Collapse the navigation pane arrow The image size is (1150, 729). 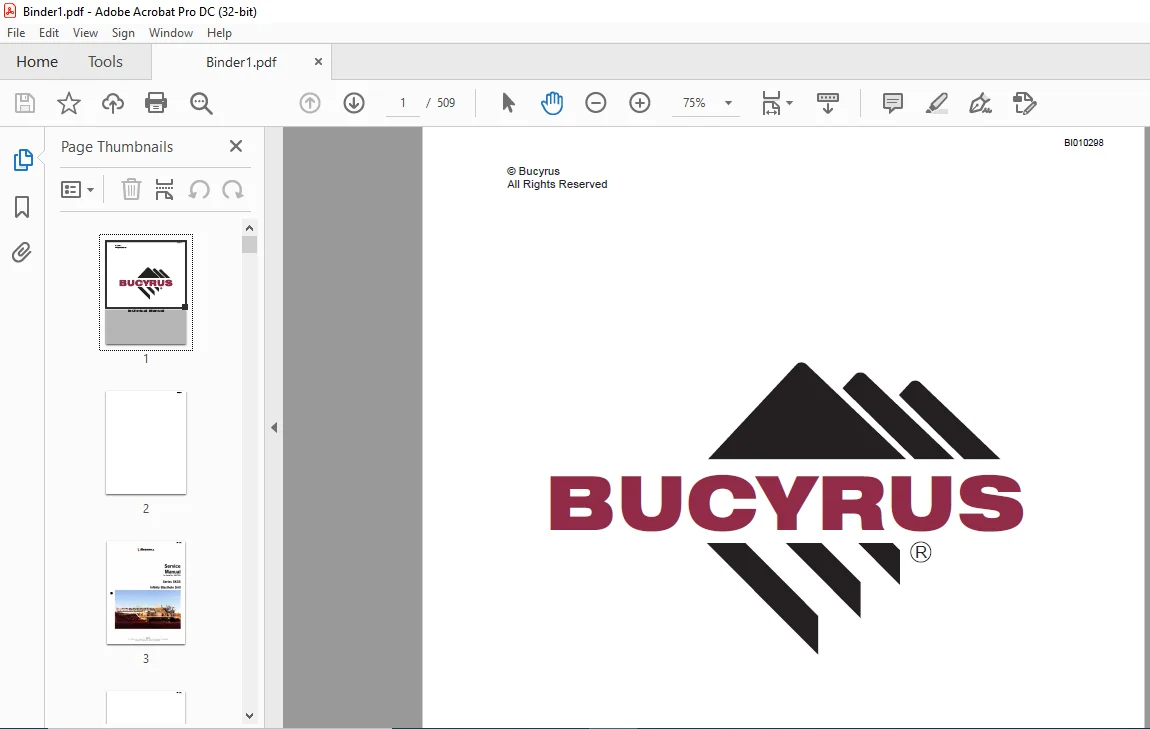click(274, 427)
